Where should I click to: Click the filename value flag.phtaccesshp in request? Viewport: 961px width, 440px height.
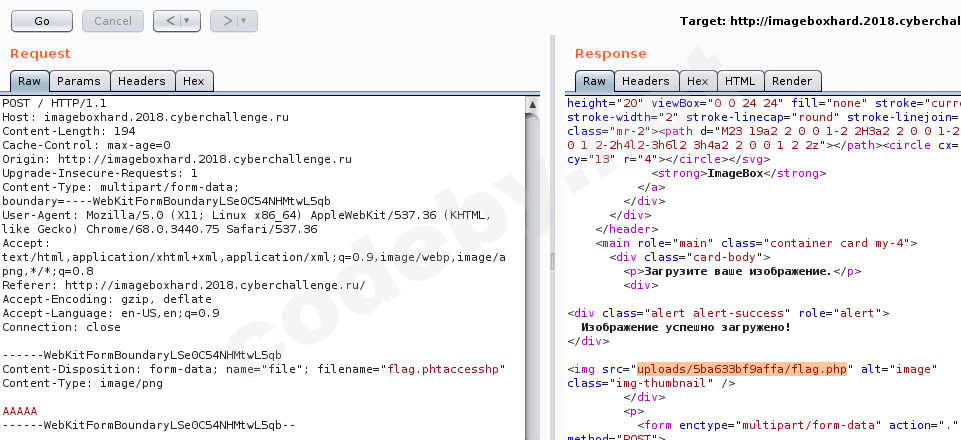pos(444,368)
